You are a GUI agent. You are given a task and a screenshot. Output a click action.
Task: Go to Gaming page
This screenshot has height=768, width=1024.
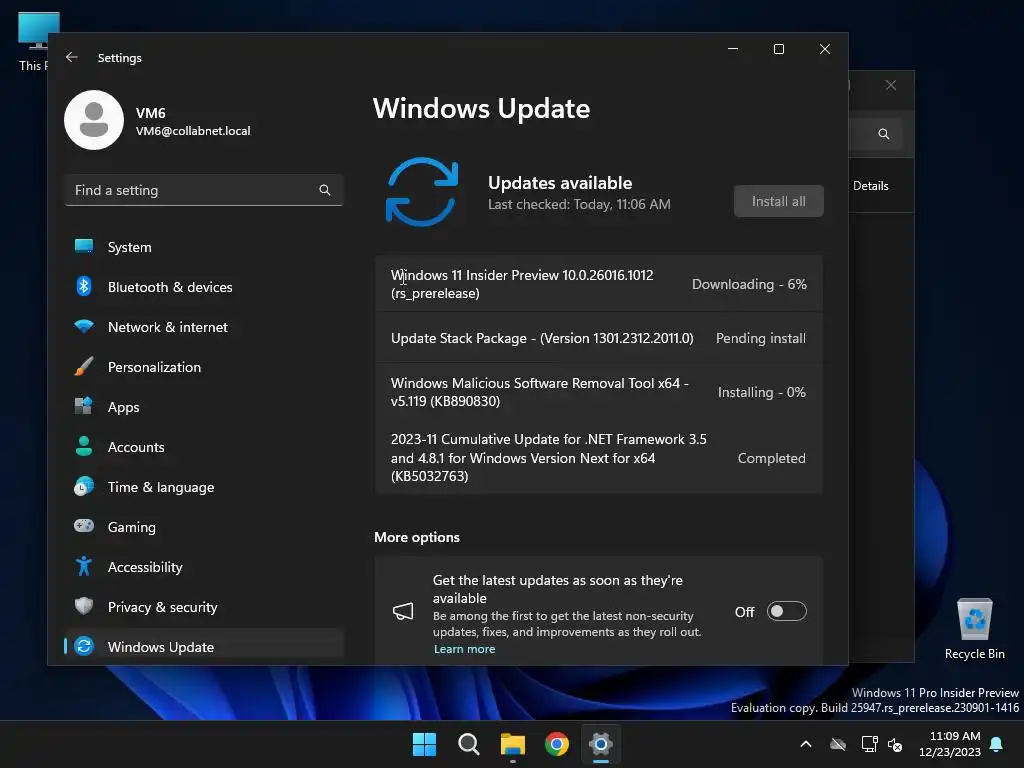coord(204,526)
